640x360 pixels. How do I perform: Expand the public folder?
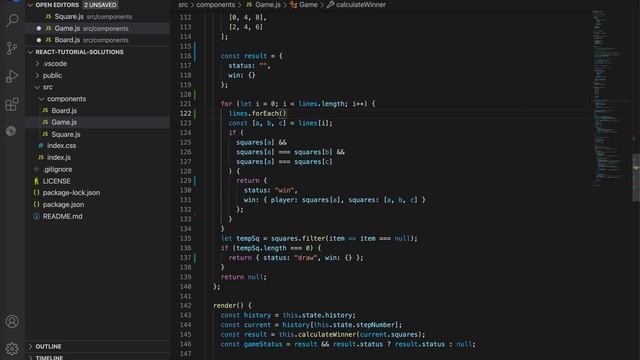(37, 76)
